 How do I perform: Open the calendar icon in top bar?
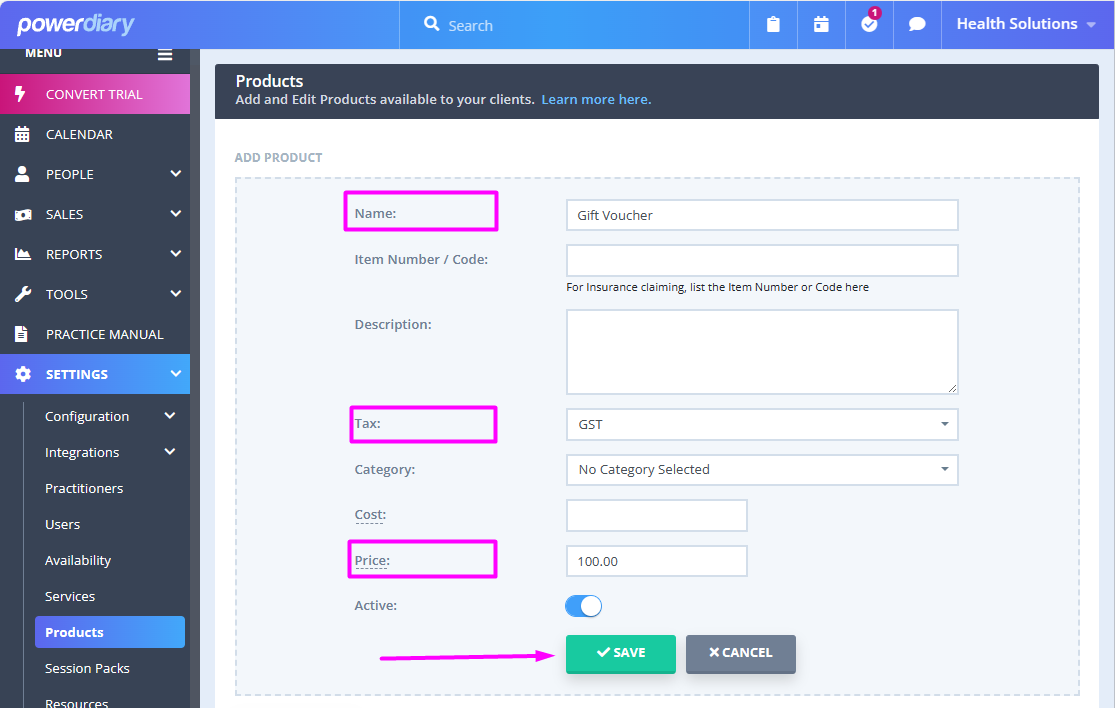821,25
